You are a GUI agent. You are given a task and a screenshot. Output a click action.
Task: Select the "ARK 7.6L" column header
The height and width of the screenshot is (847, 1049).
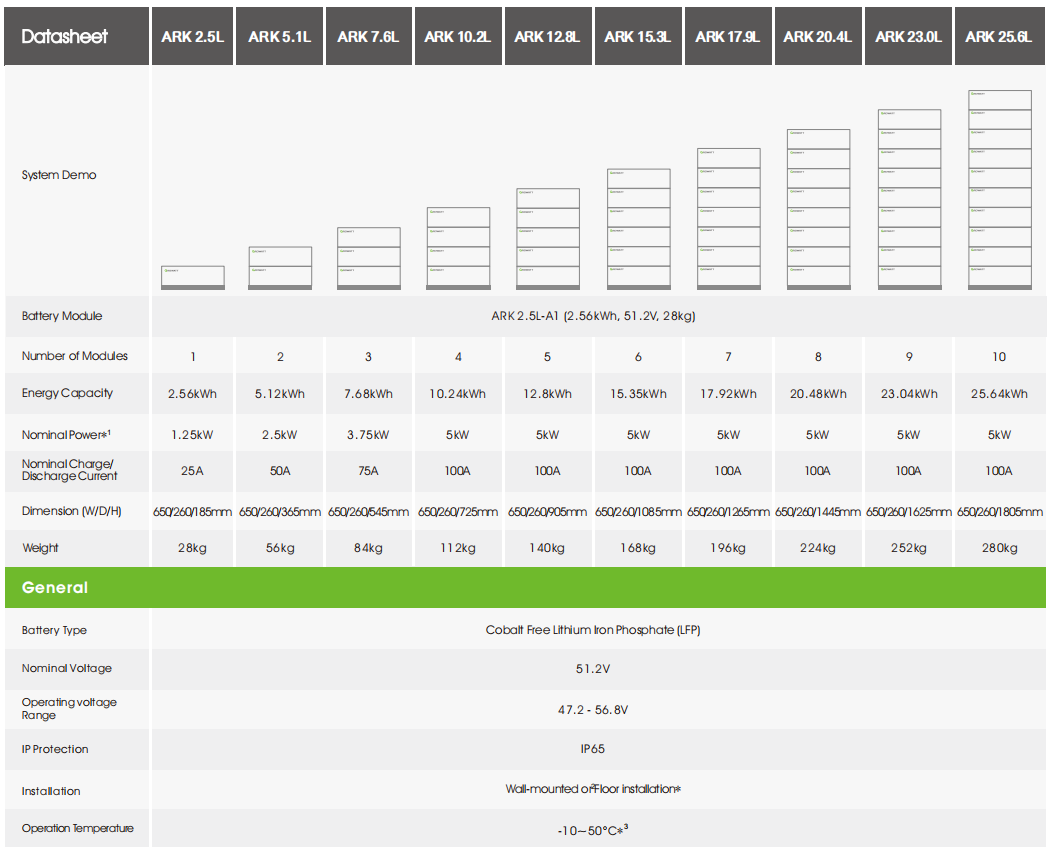(369, 36)
